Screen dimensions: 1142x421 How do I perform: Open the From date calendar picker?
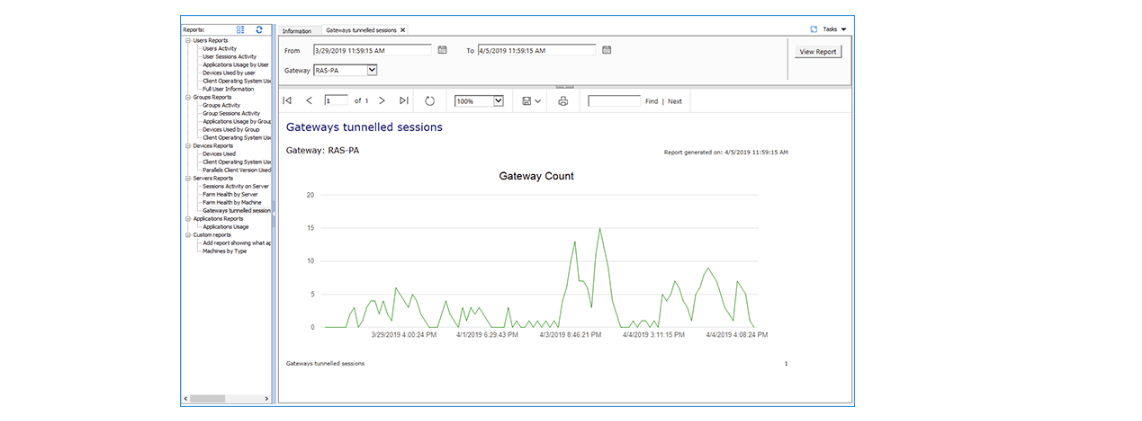pyautogui.click(x=442, y=50)
